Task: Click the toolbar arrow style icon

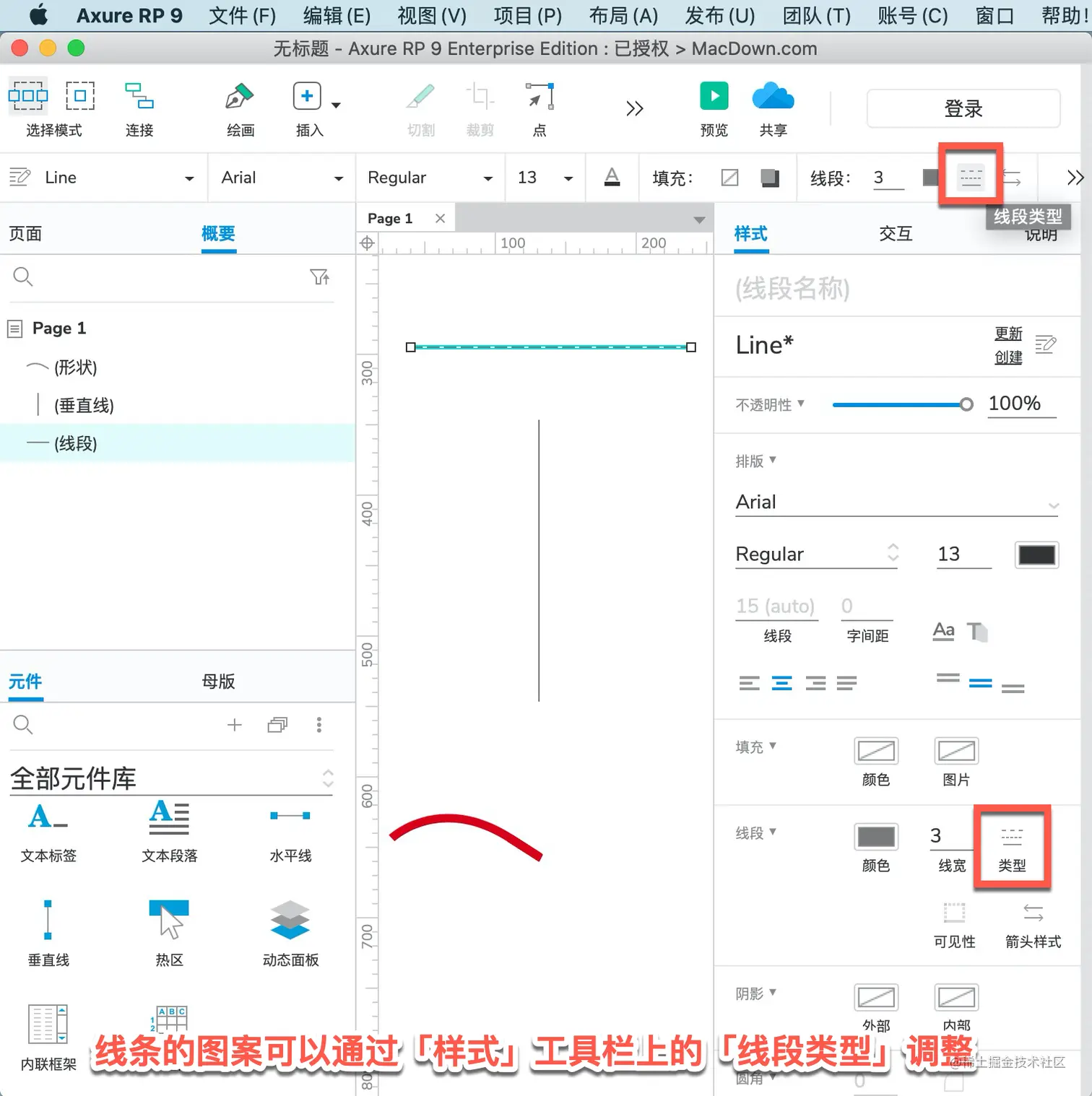Action: coord(1012,178)
